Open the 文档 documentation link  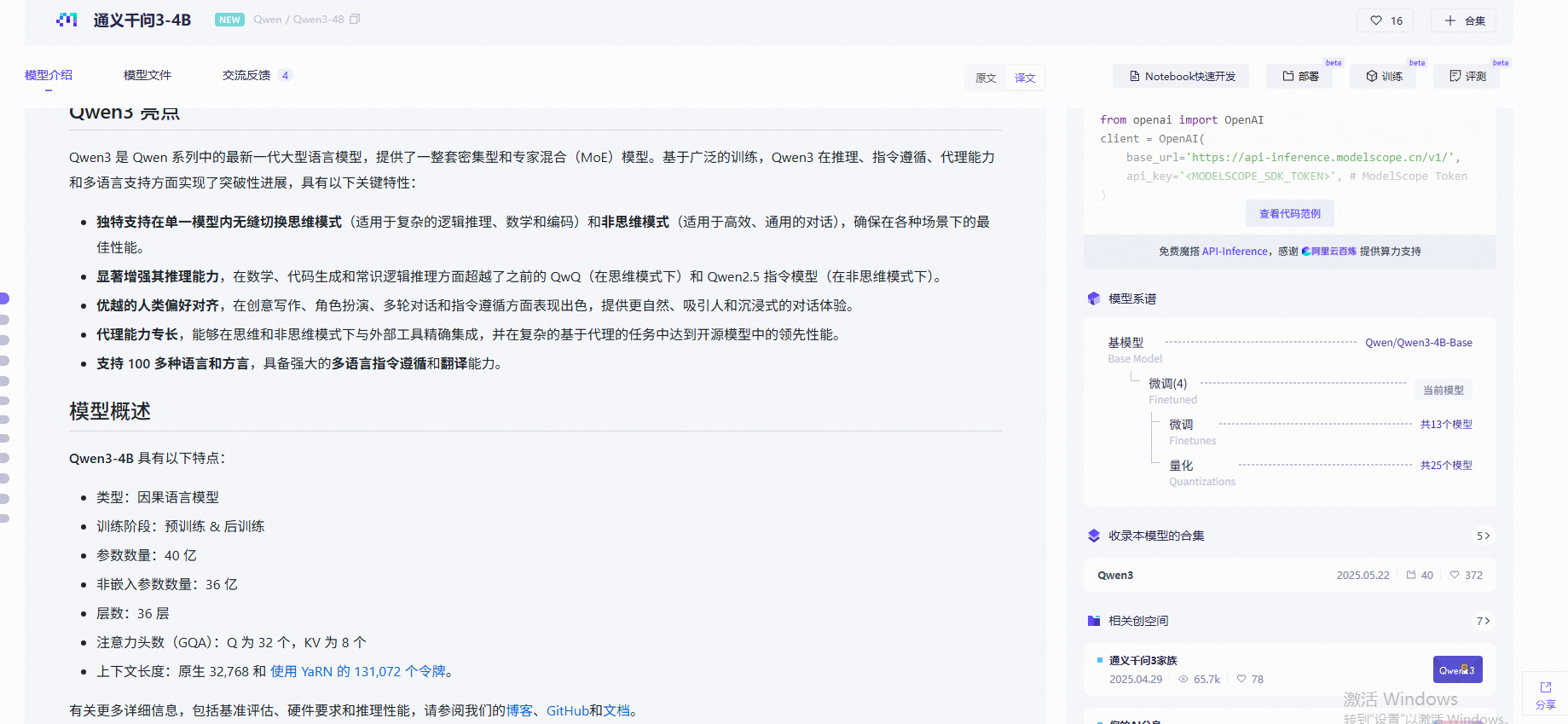pyautogui.click(x=617, y=710)
